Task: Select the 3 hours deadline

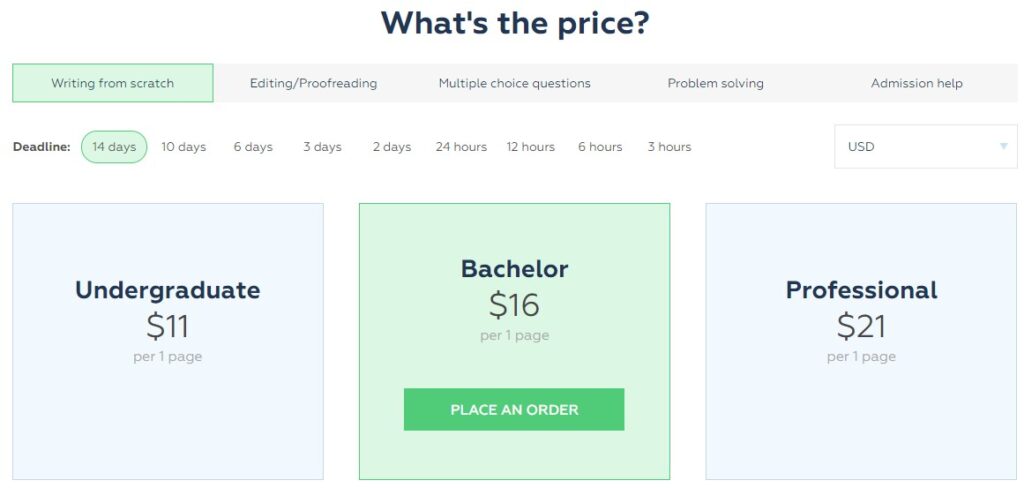Action: coord(669,147)
